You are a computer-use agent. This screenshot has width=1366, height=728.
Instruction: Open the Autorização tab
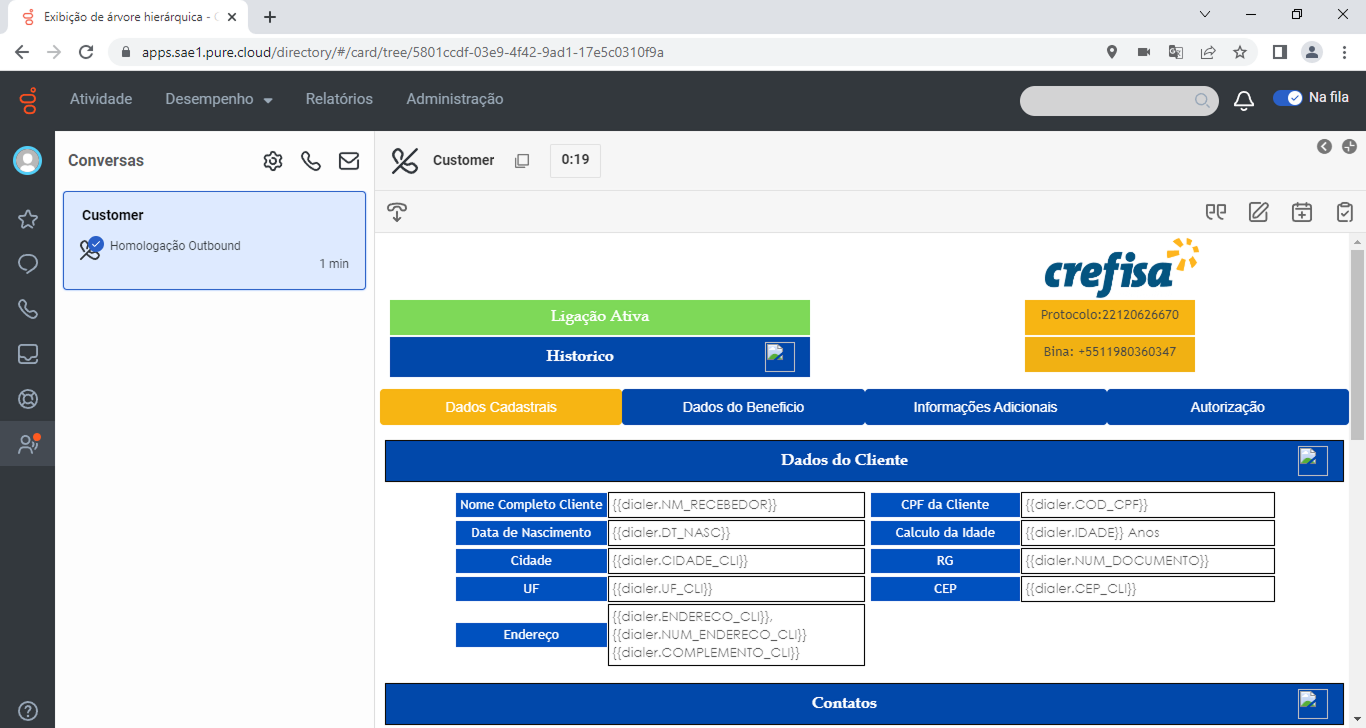(1227, 407)
